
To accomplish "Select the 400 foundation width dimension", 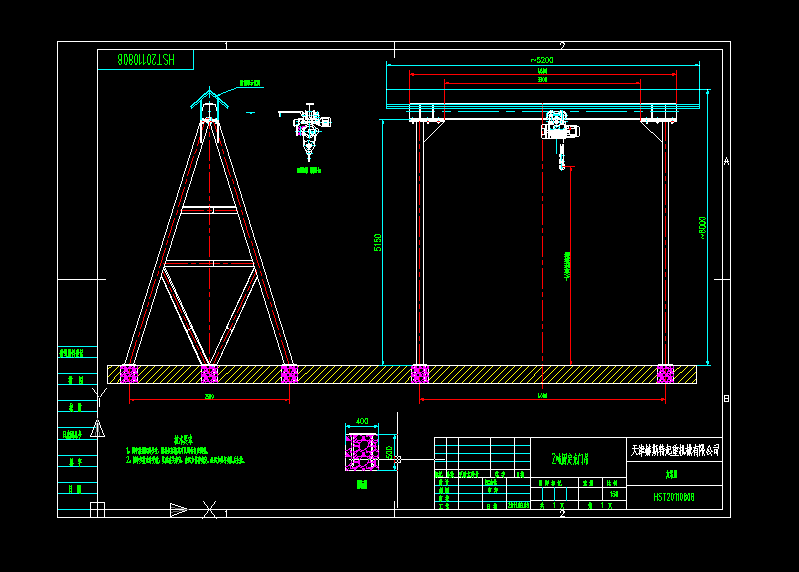I will click(362, 421).
